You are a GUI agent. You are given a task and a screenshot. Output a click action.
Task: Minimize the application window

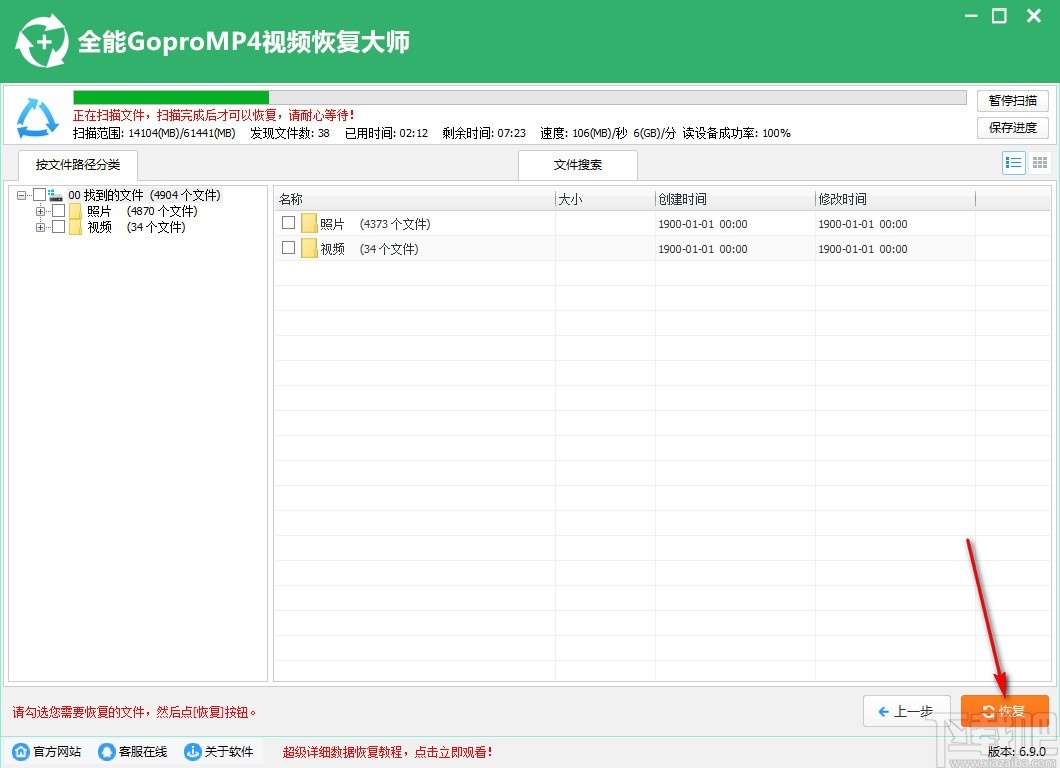pyautogui.click(x=971, y=16)
